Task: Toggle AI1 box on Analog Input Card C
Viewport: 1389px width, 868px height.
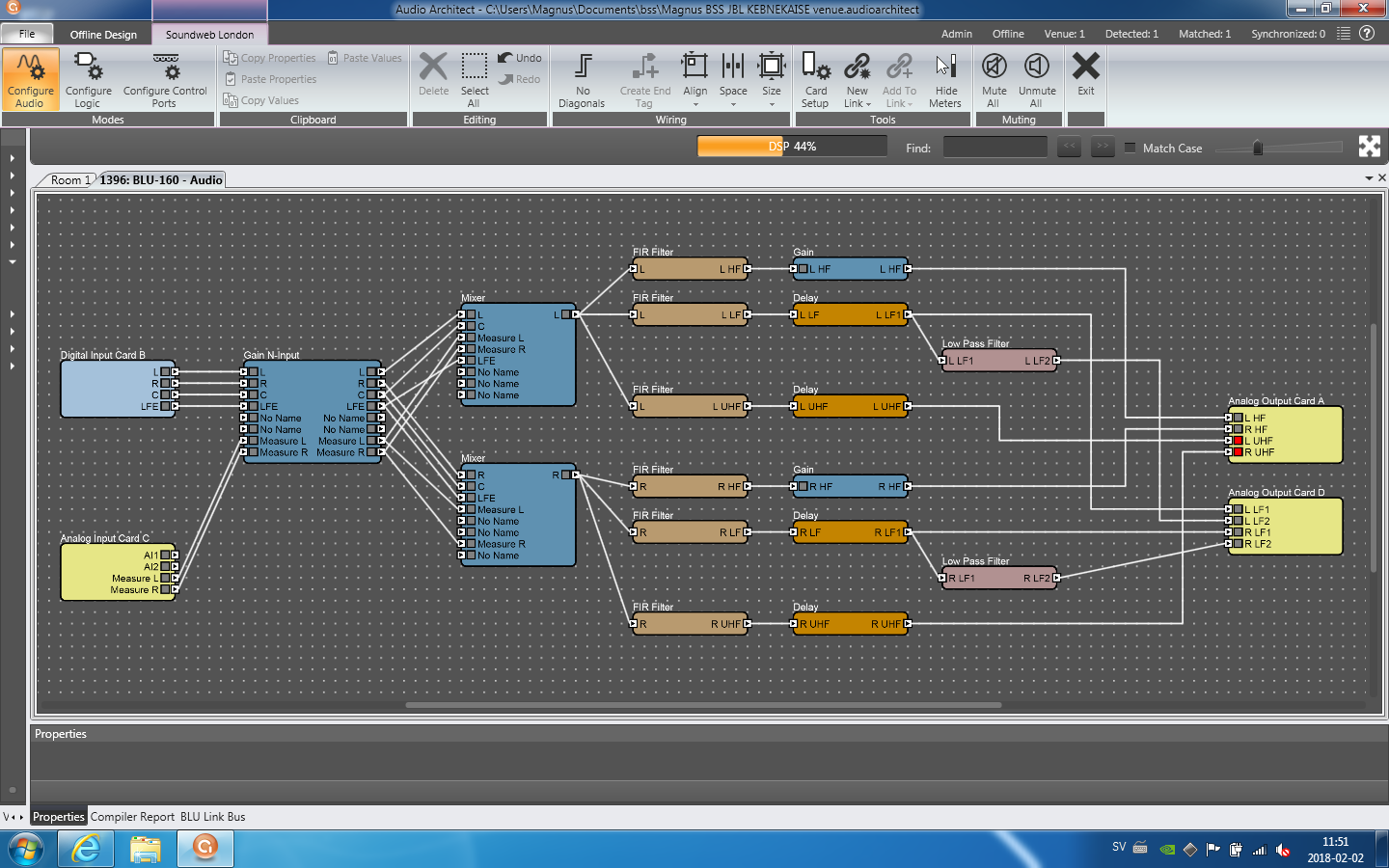Action: tap(165, 556)
